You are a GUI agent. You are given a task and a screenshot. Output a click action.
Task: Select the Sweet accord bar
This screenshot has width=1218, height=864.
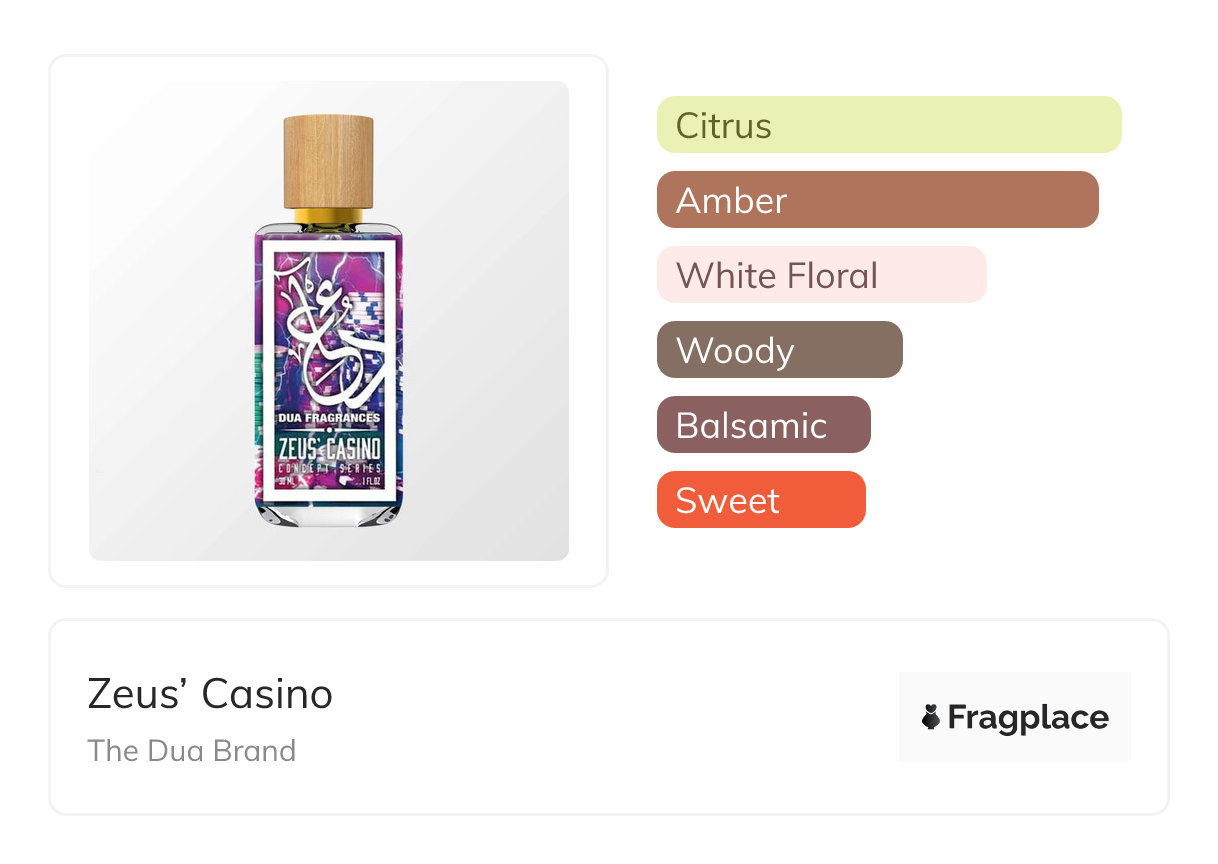click(x=760, y=500)
